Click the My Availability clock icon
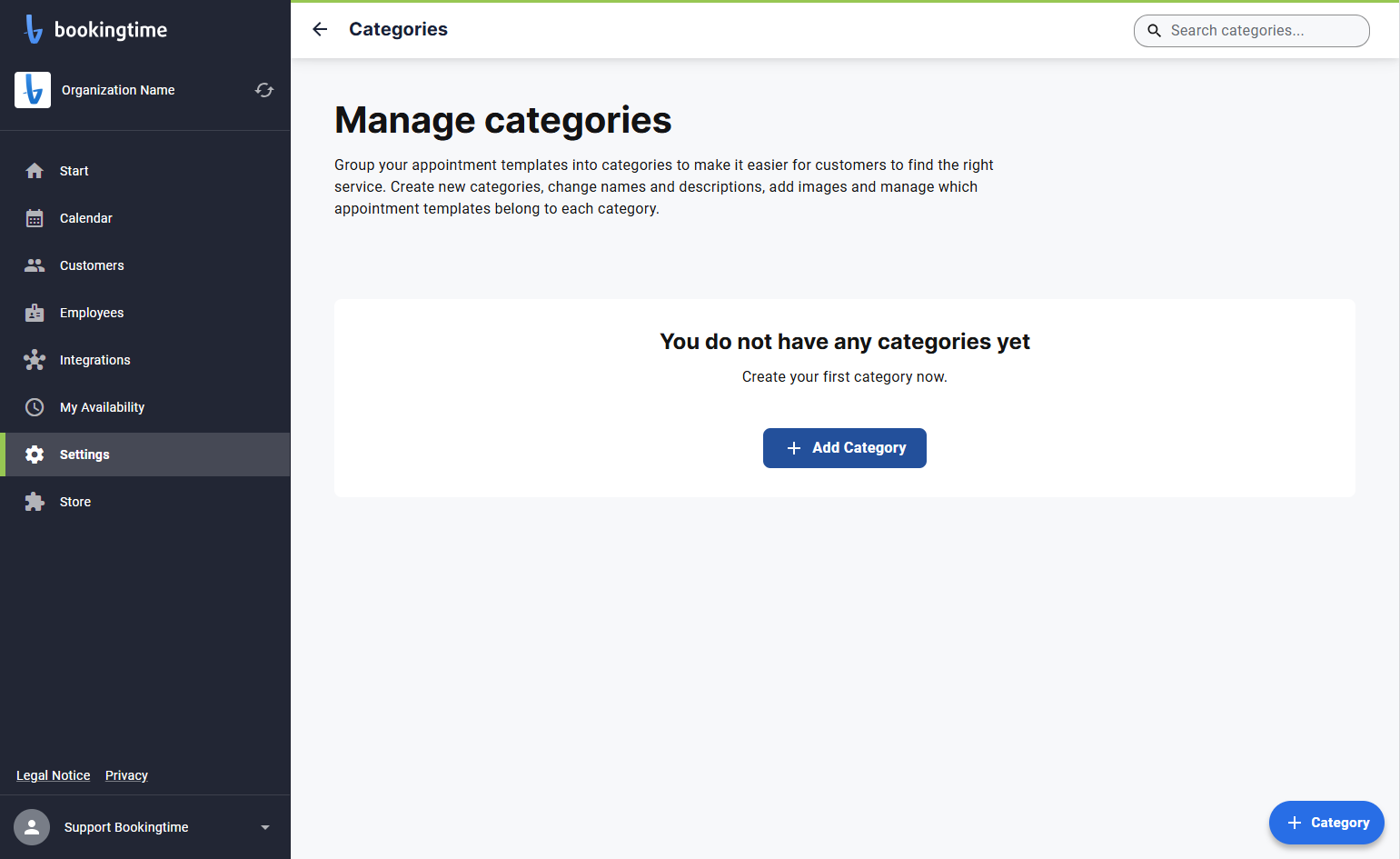The image size is (1400, 859). click(x=35, y=407)
